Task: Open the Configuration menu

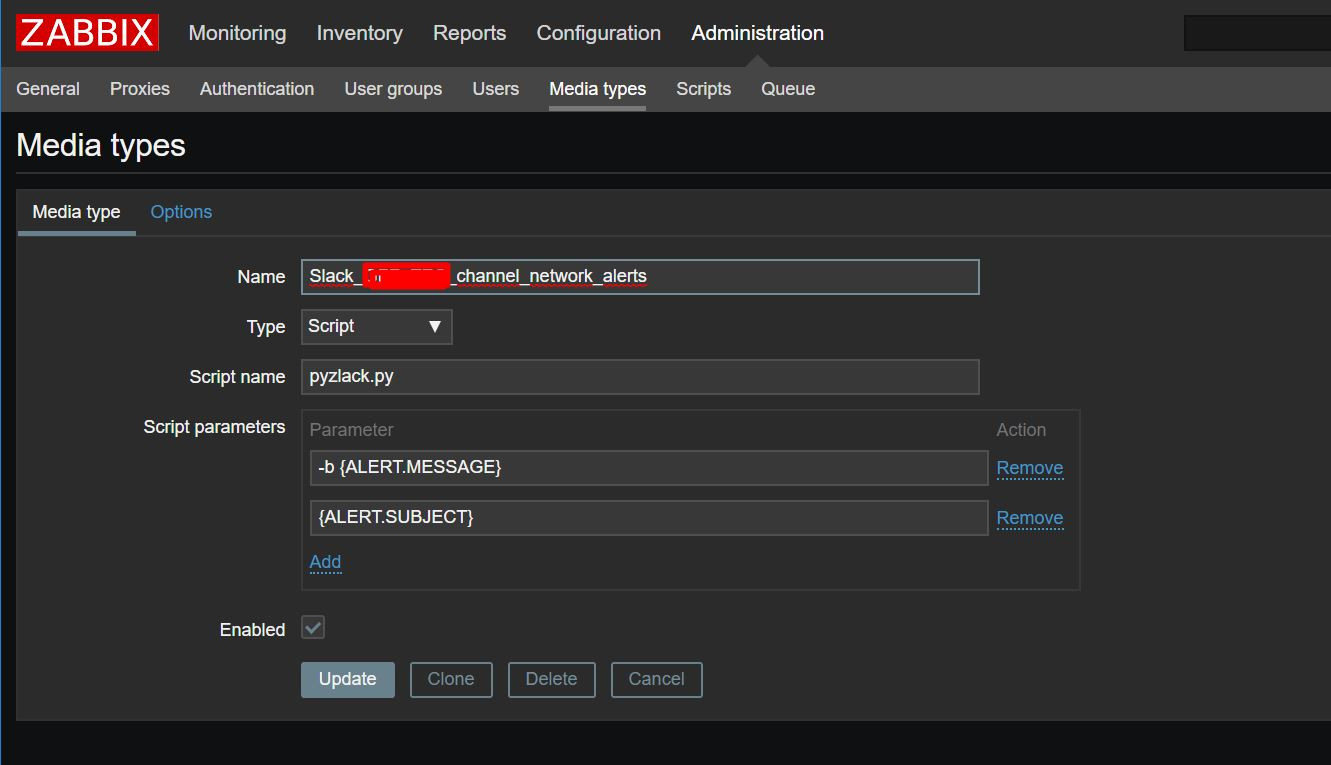Action: pos(598,33)
